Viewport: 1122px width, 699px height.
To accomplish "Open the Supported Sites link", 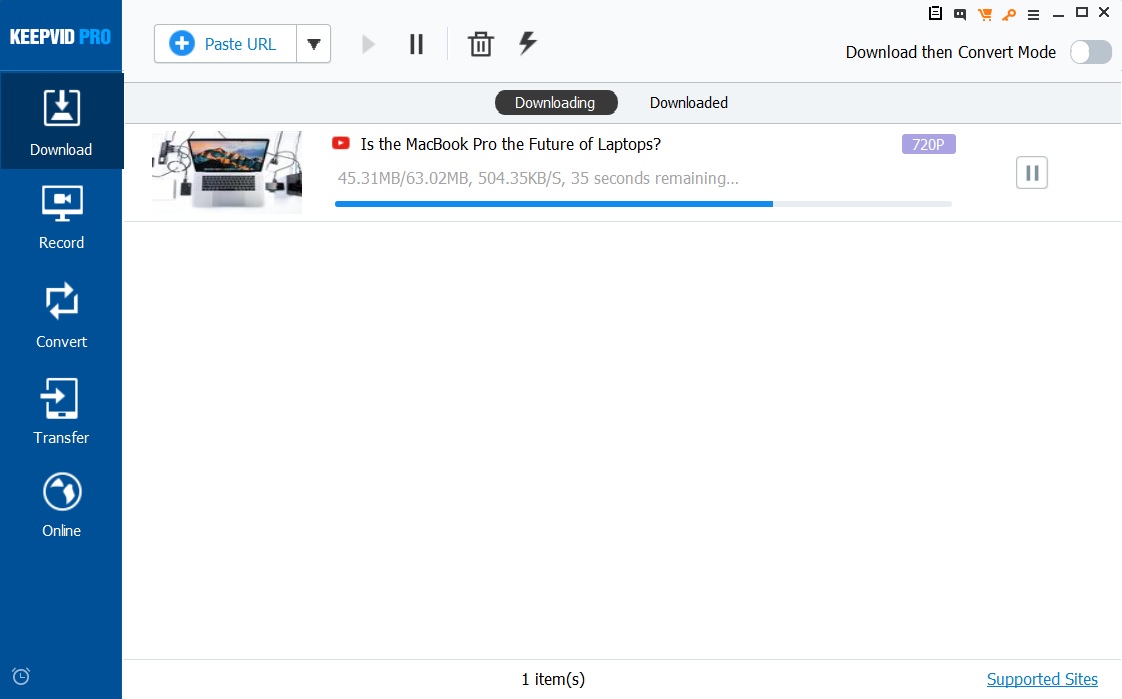I will 1042,679.
